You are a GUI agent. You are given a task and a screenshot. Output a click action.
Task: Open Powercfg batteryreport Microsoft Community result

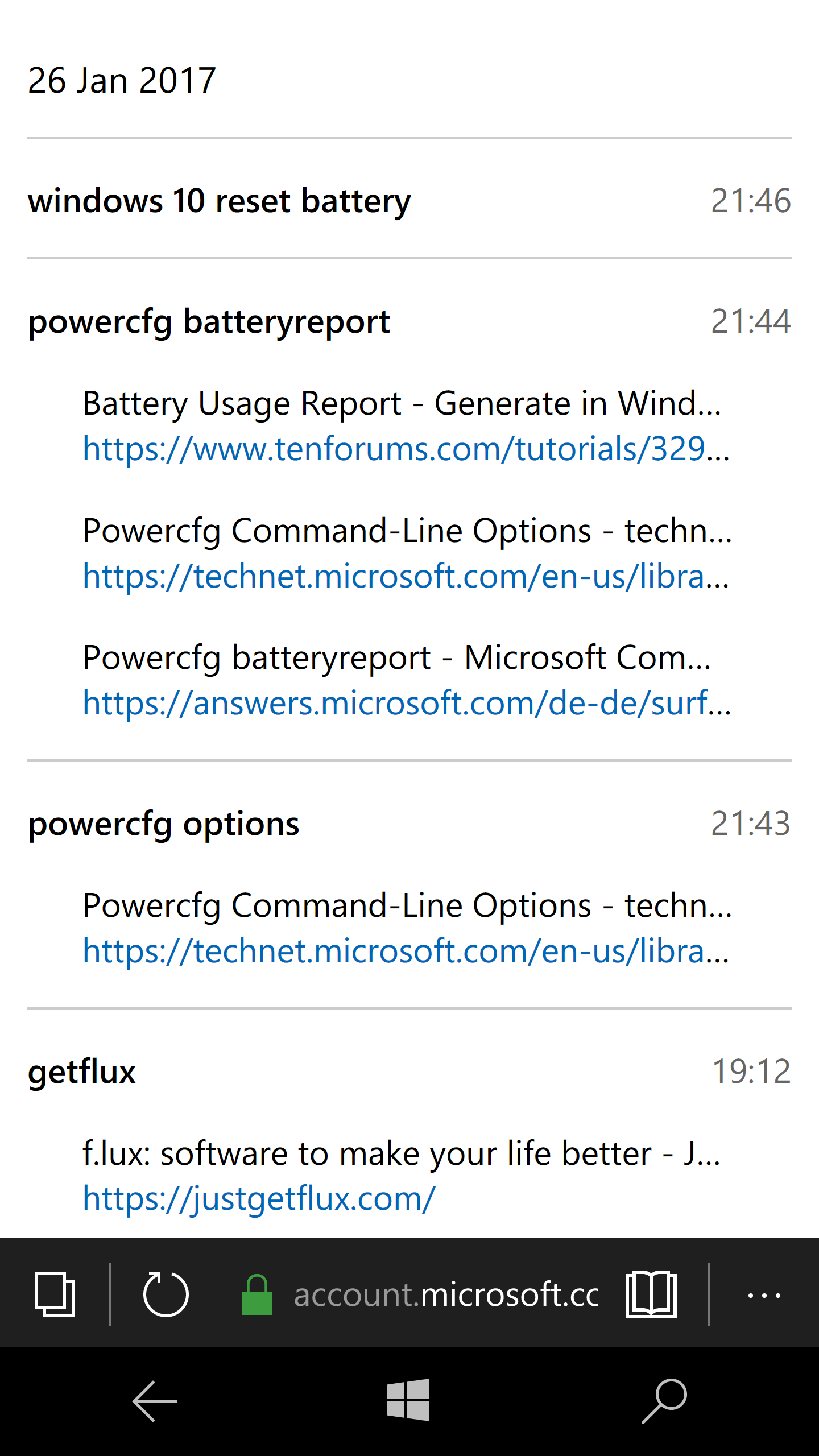pyautogui.click(x=397, y=657)
